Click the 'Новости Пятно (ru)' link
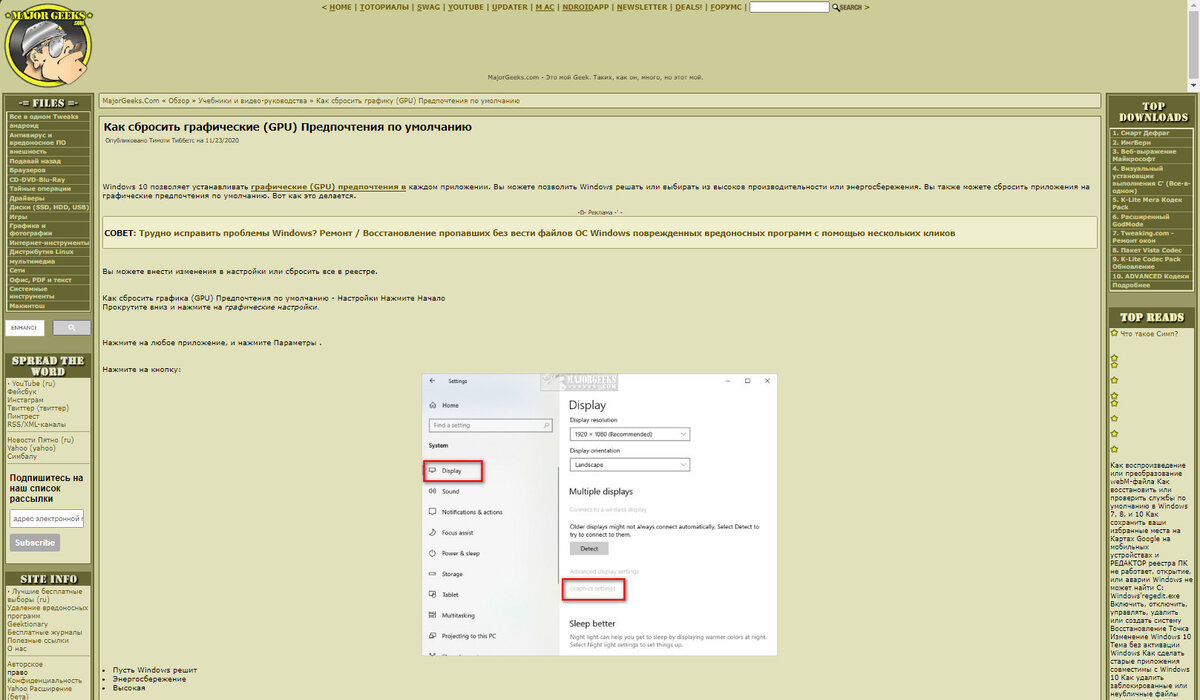The height and width of the screenshot is (700, 1200). tap(40, 439)
